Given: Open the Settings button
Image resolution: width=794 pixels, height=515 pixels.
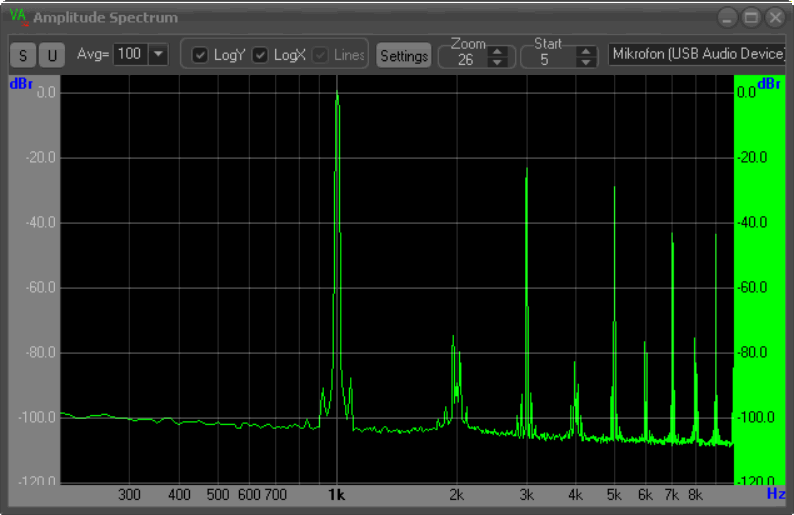Looking at the screenshot, I should point(404,56).
